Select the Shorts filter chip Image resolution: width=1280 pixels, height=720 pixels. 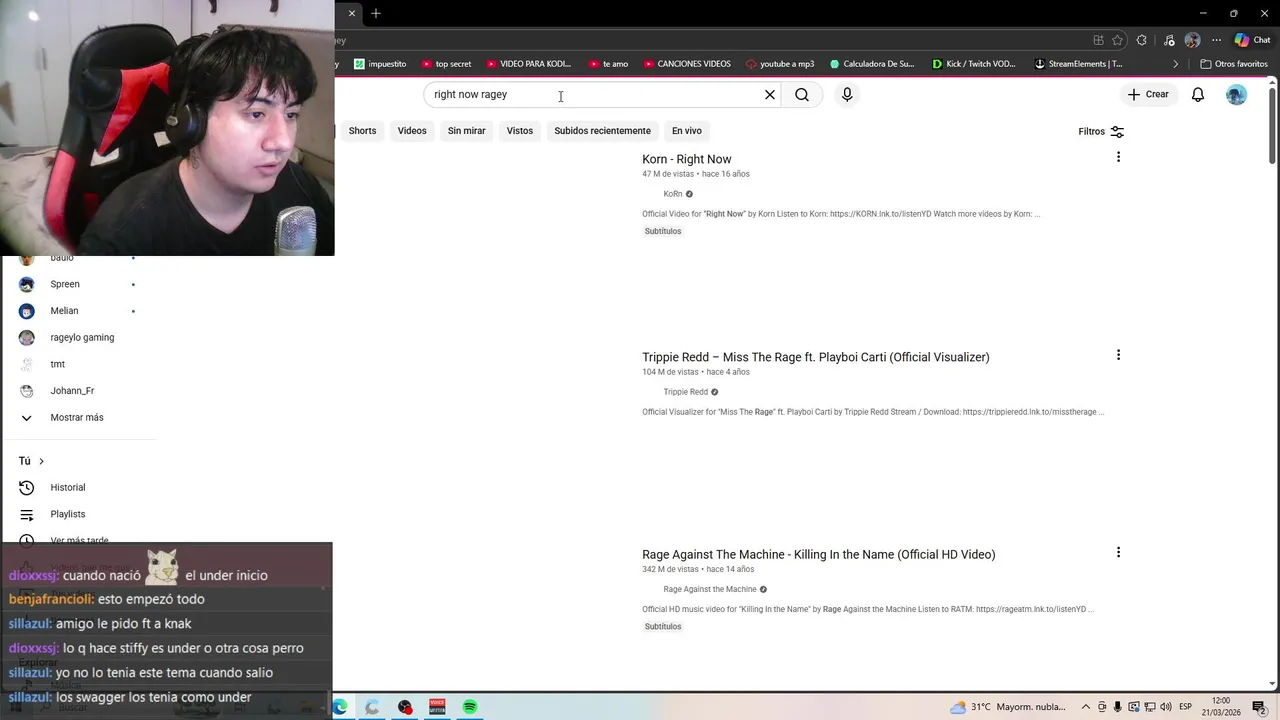pyautogui.click(x=362, y=131)
